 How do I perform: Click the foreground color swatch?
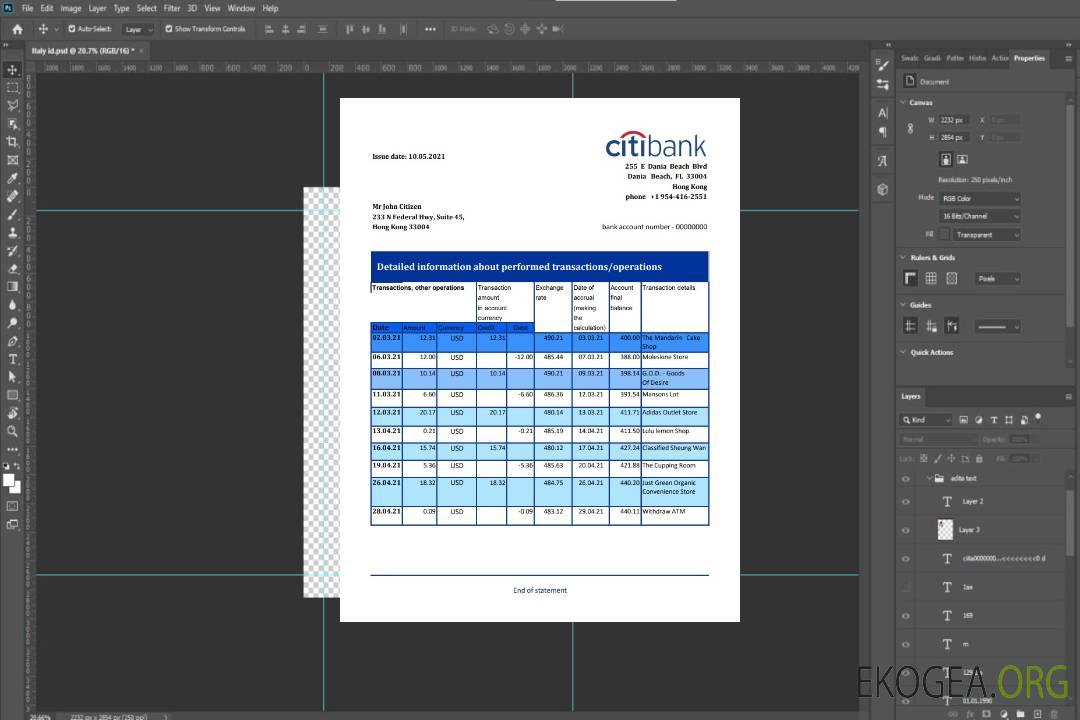pos(8,480)
